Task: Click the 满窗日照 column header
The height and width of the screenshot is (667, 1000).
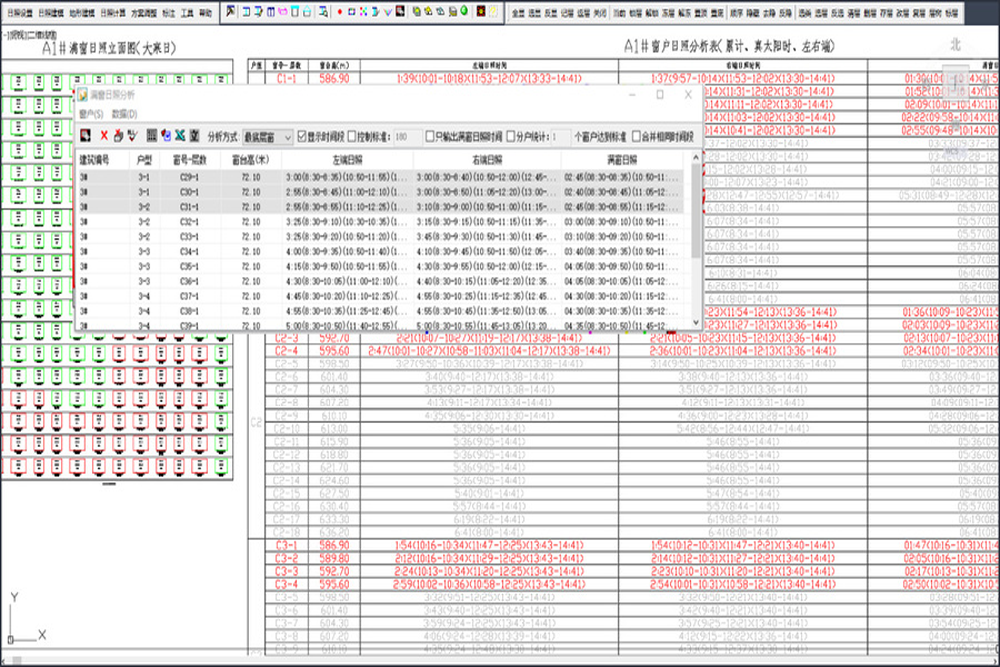Action: (x=622, y=160)
